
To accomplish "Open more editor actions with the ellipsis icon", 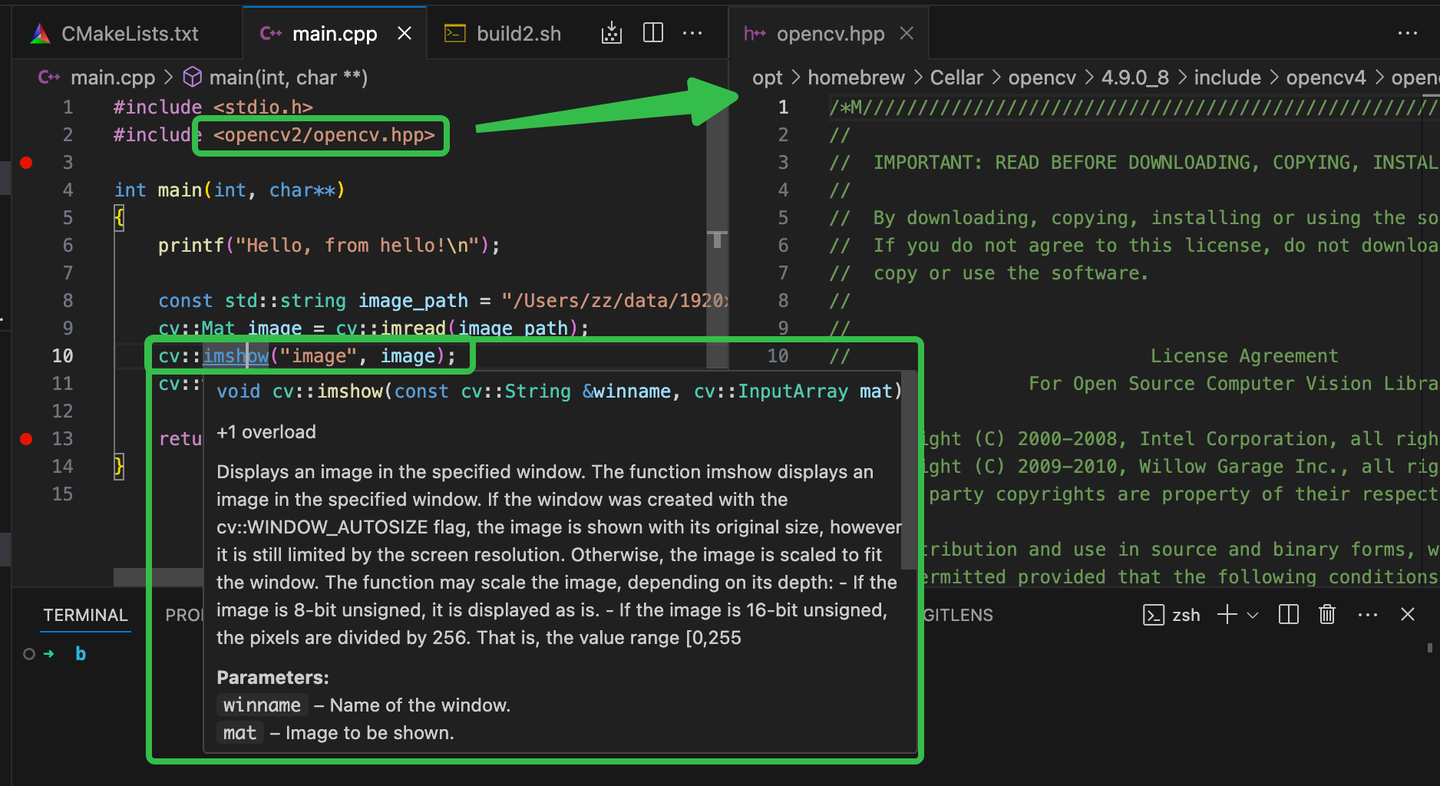I will pos(693,33).
